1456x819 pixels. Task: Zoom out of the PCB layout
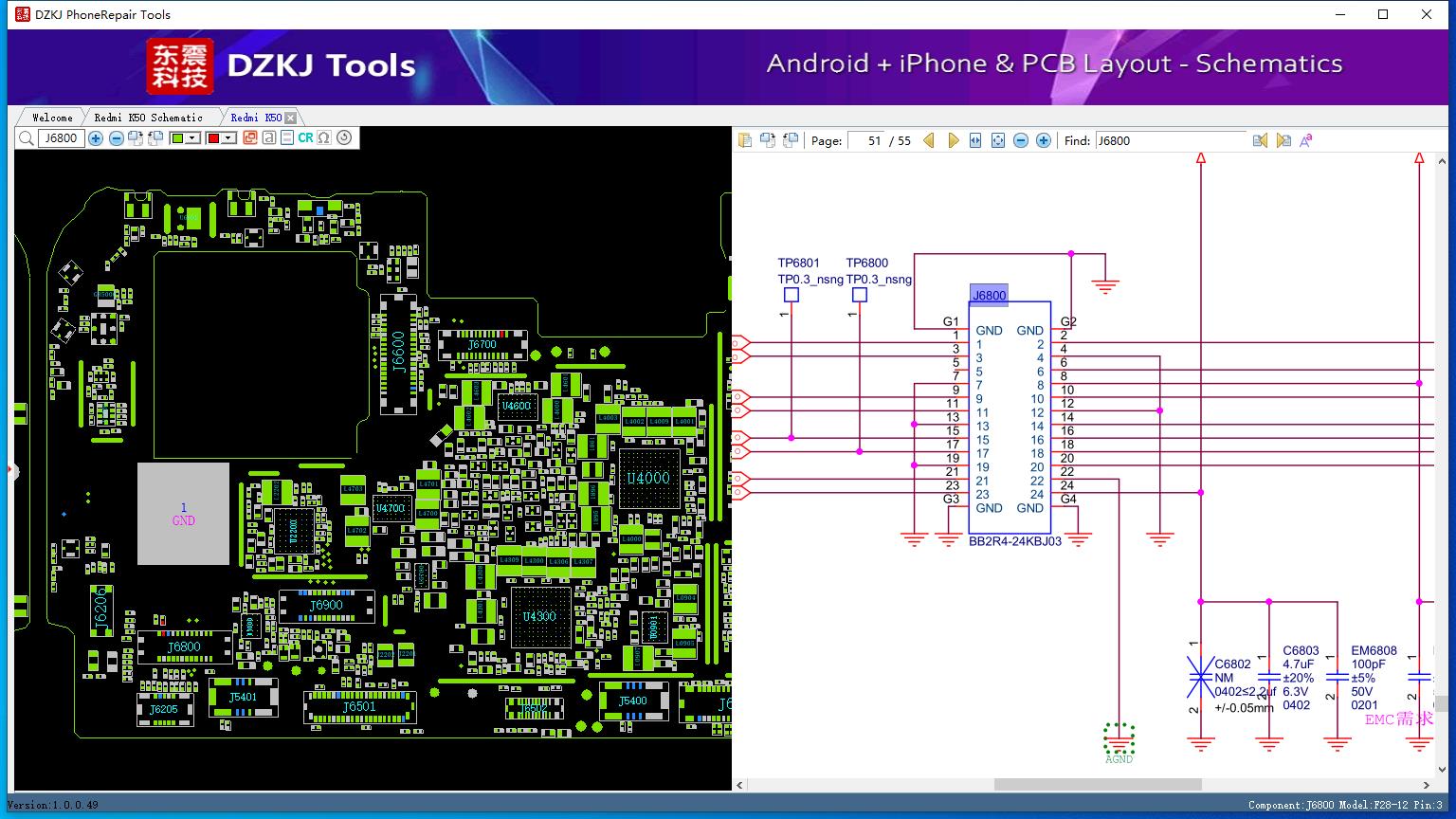(116, 138)
